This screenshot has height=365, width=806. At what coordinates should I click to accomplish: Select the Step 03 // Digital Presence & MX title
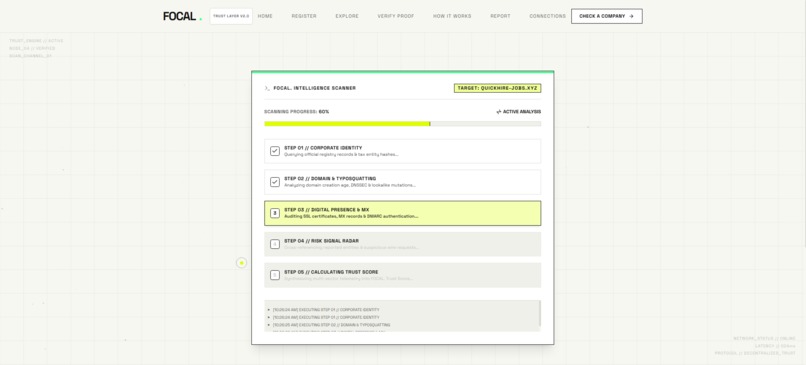point(326,210)
